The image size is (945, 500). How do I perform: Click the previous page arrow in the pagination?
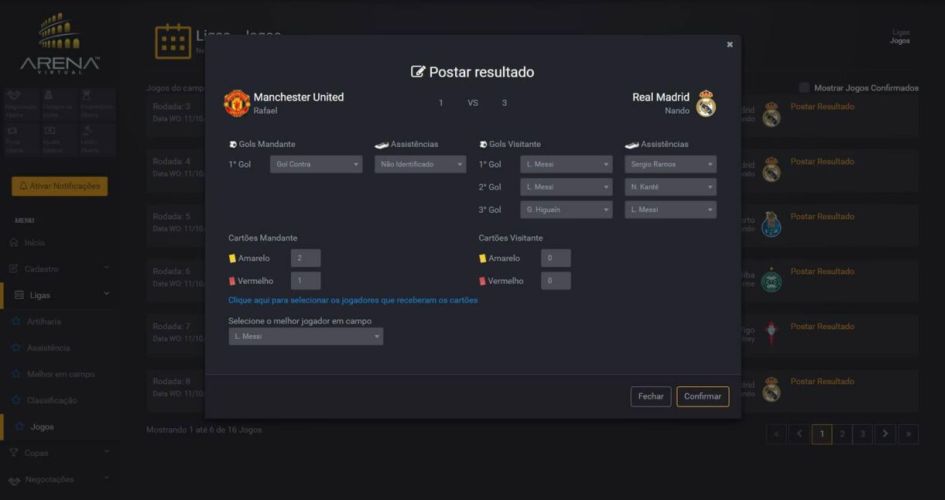[800, 434]
